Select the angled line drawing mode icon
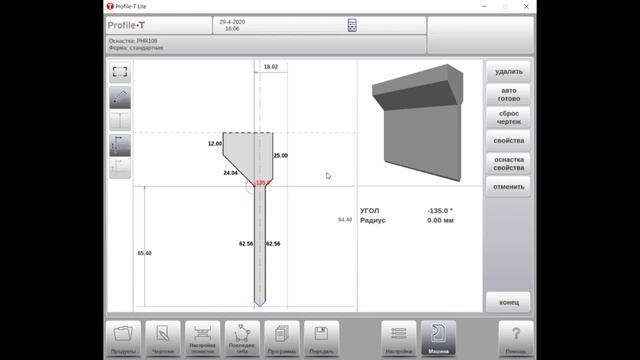The image size is (640, 360). coord(120,98)
